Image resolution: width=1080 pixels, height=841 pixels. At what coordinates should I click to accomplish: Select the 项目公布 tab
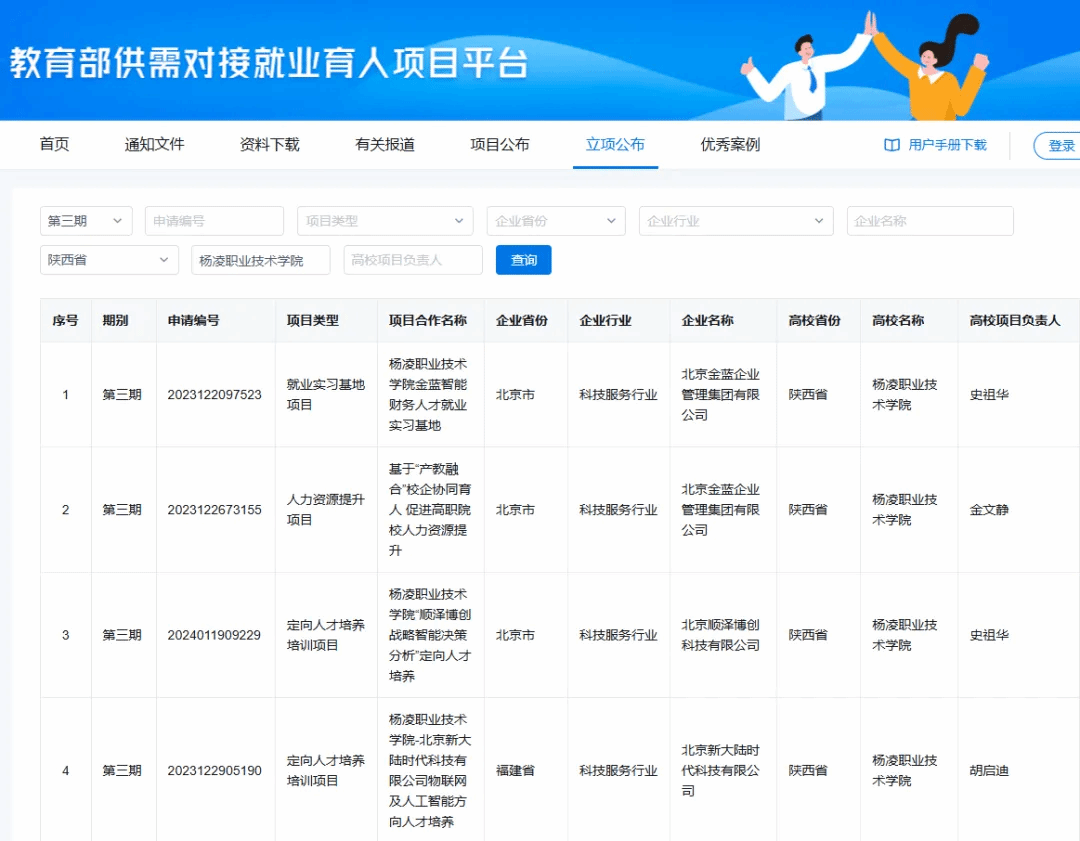pyautogui.click(x=500, y=145)
